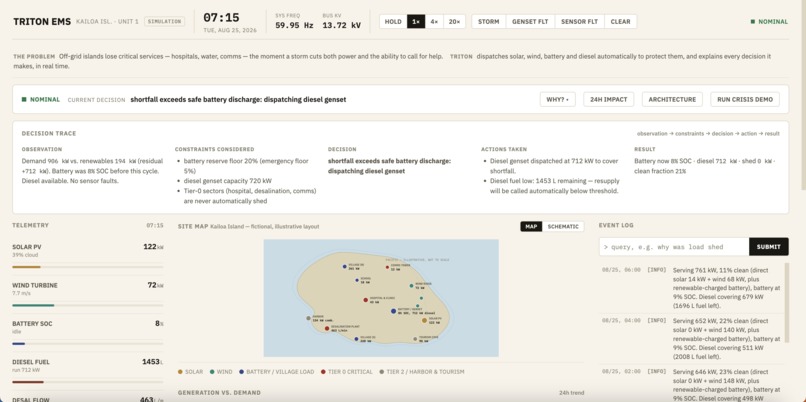Viewport: 806px width, 402px height.
Task: Click the 59.95 Hz system frequency value
Action: [x=294, y=25]
